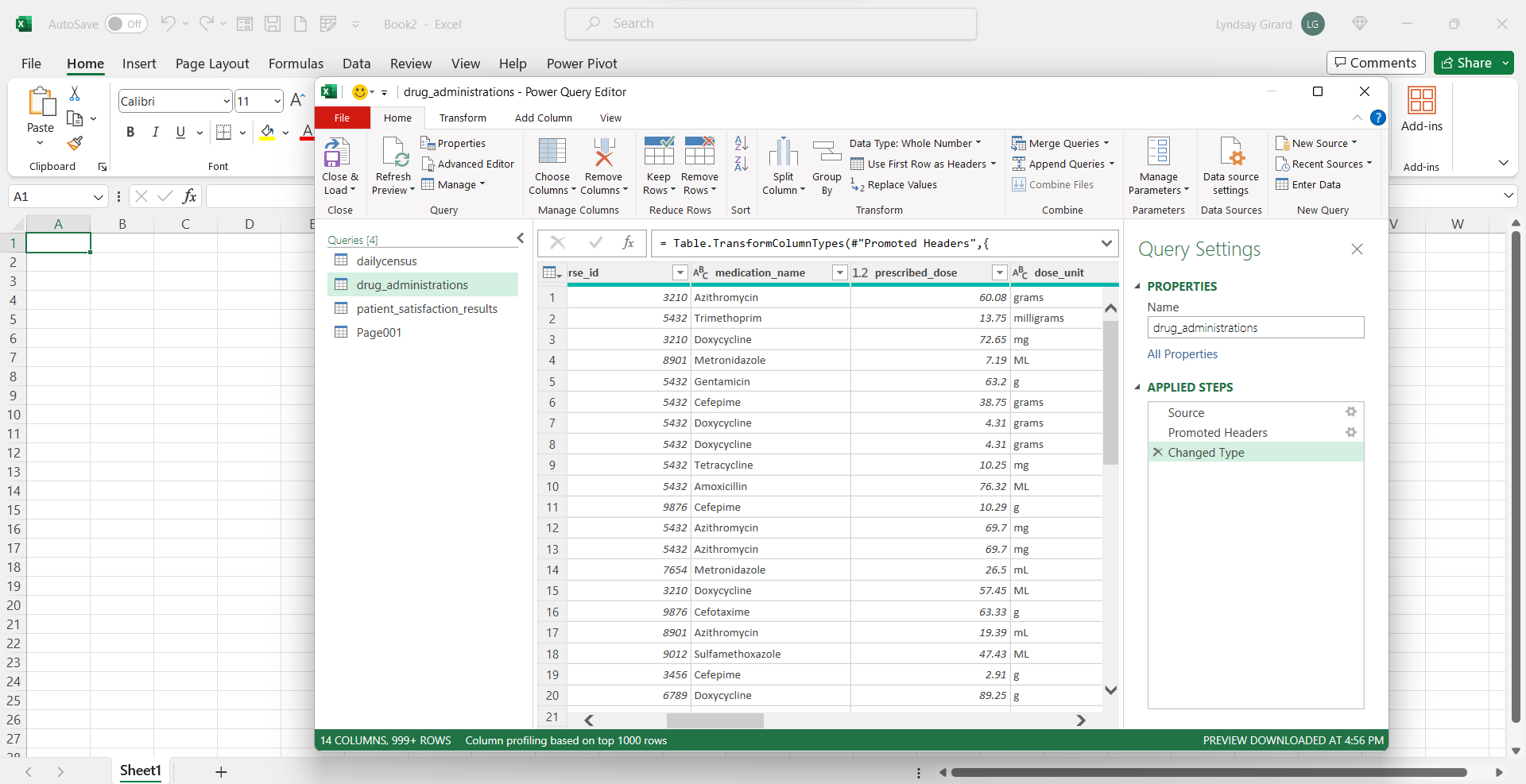Click the Excel Search box

771,24
